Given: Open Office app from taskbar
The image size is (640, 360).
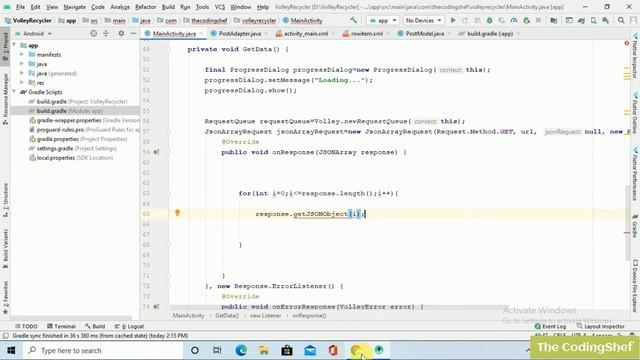Looking at the screenshot, I should point(333,350).
